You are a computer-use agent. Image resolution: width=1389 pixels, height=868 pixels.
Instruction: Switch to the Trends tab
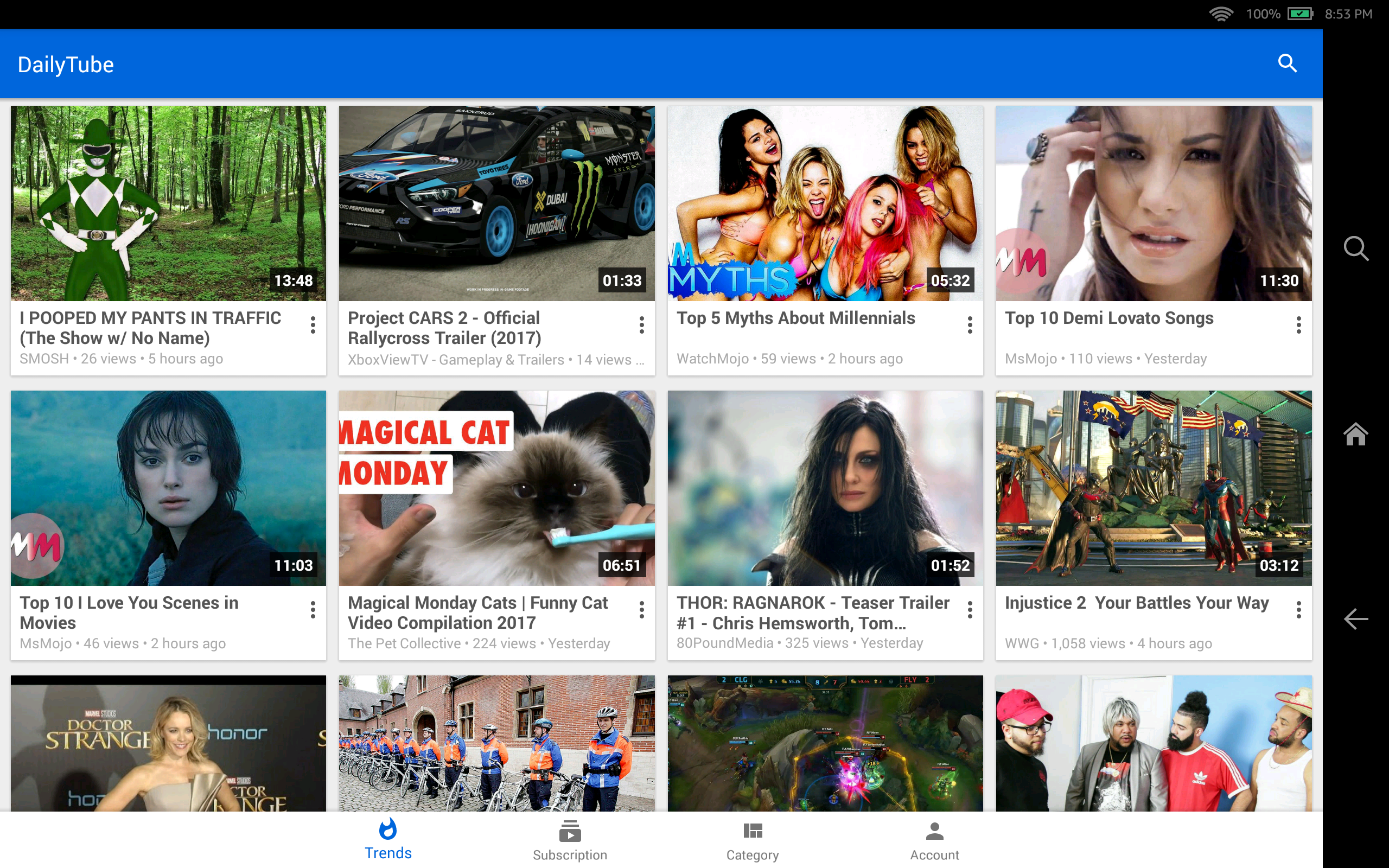tap(388, 839)
